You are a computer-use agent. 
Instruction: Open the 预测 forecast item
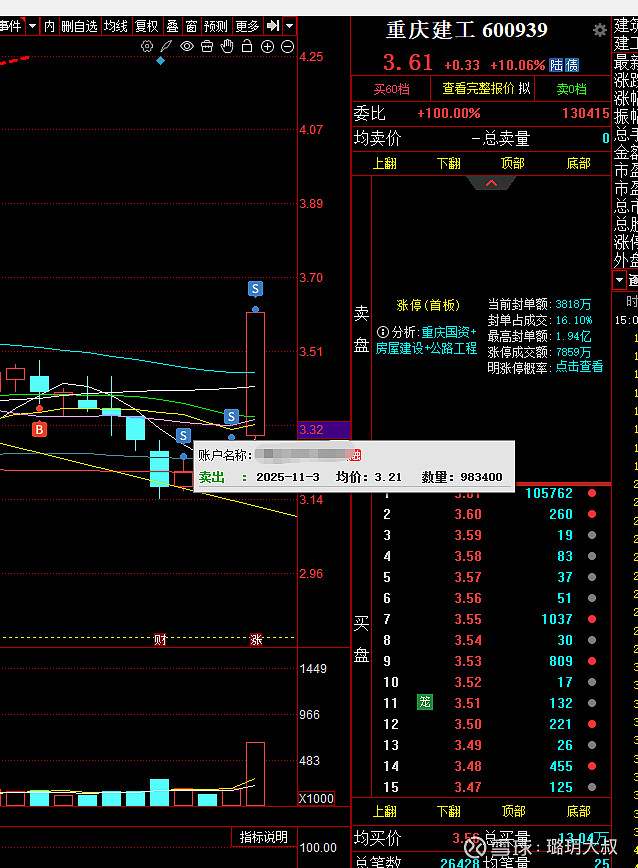pos(216,26)
